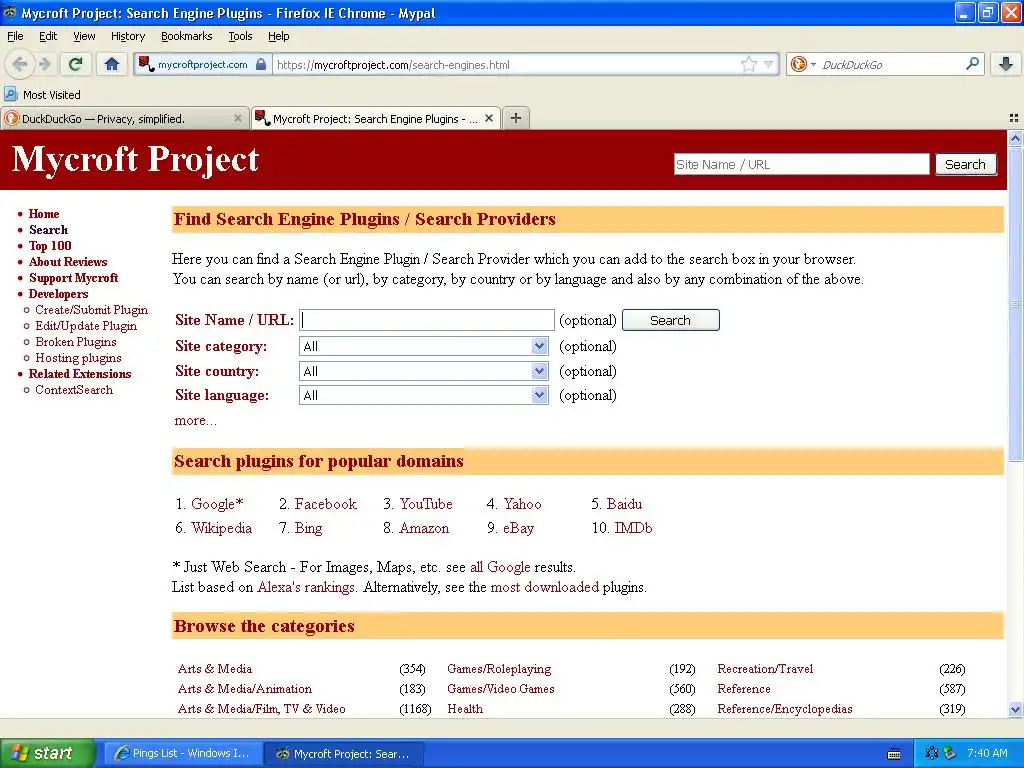Viewport: 1024px width, 768px height.
Task: Close the Mycroft Project tab
Action: 488,118
